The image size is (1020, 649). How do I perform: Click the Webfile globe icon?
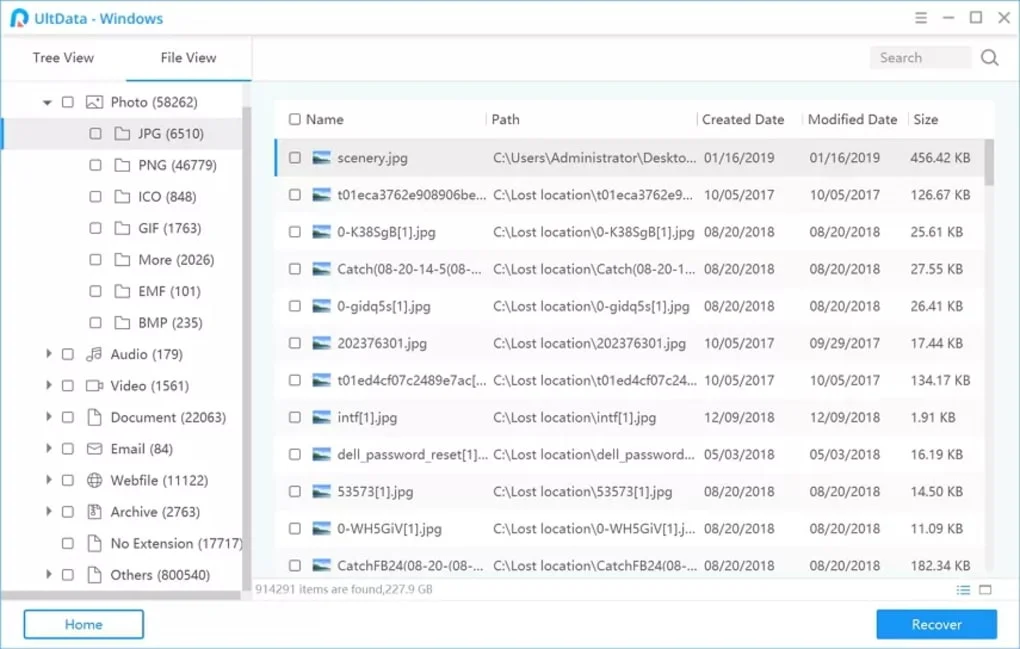click(95, 481)
